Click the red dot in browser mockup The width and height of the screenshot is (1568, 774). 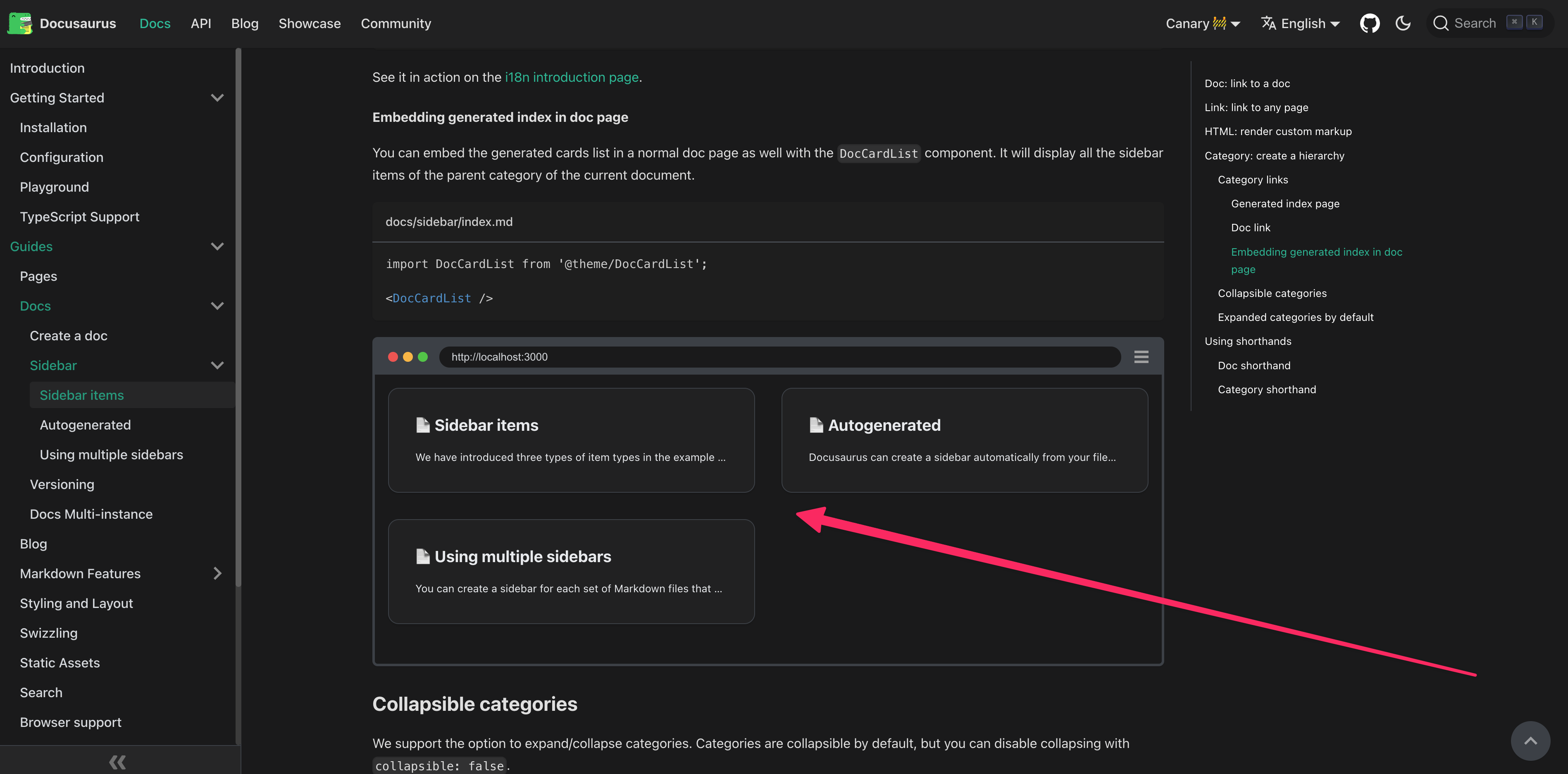393,357
